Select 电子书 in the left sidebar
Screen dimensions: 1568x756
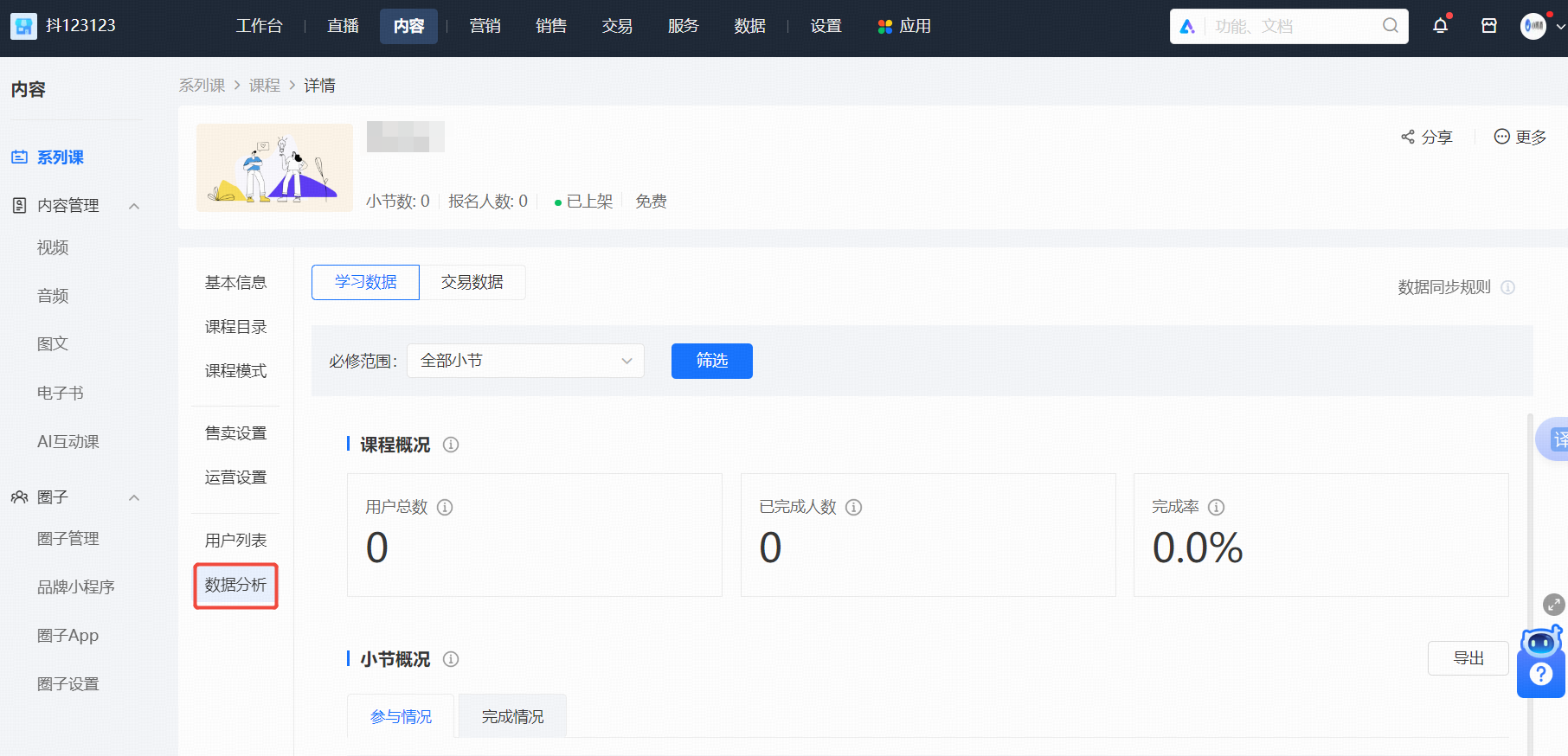(61, 393)
